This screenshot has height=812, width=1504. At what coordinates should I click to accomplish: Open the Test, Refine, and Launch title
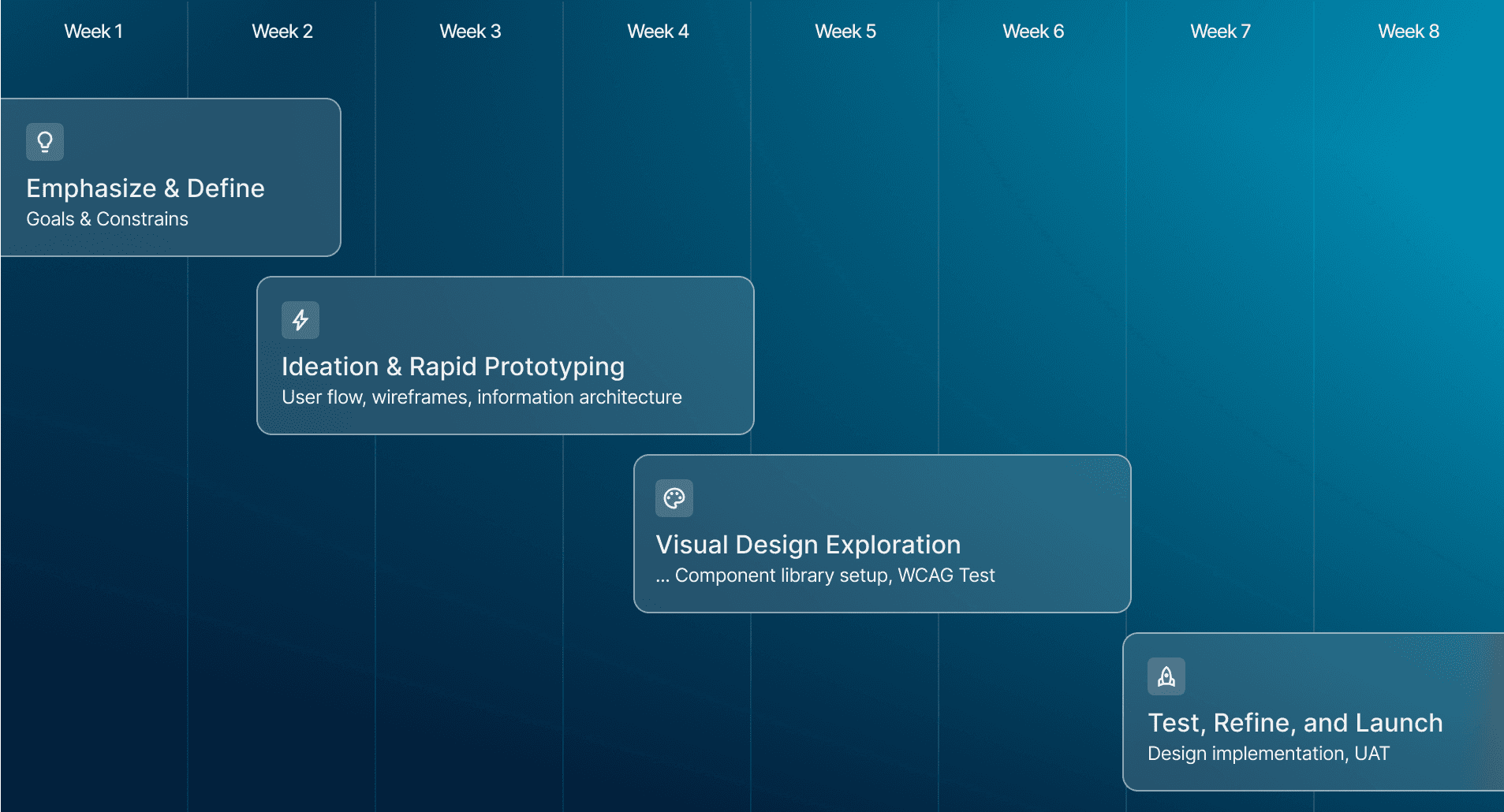point(1295,723)
